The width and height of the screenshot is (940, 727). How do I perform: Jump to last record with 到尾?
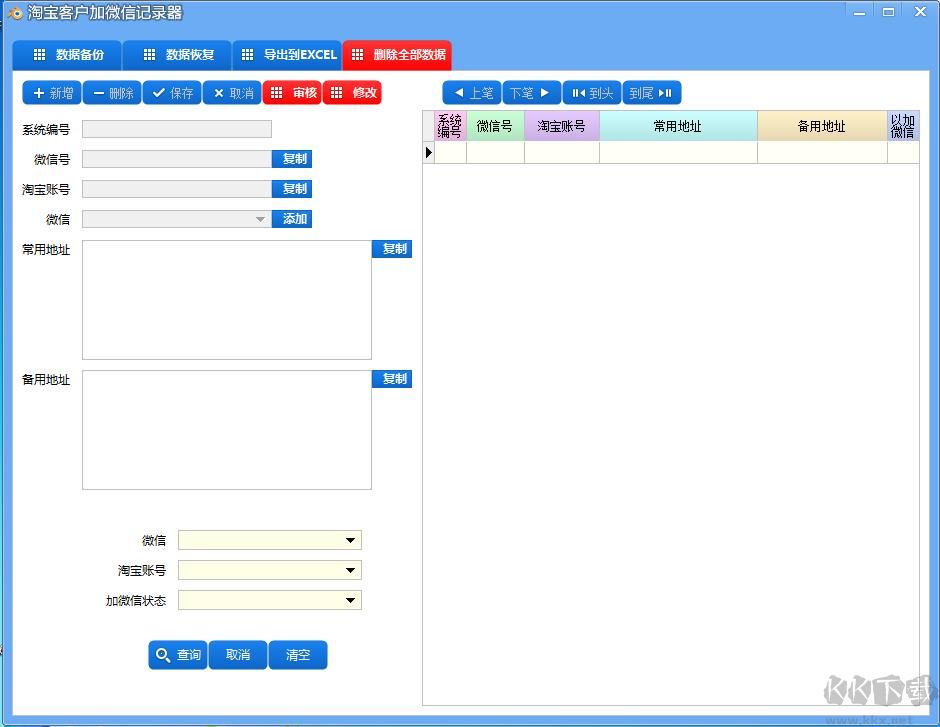pos(652,93)
